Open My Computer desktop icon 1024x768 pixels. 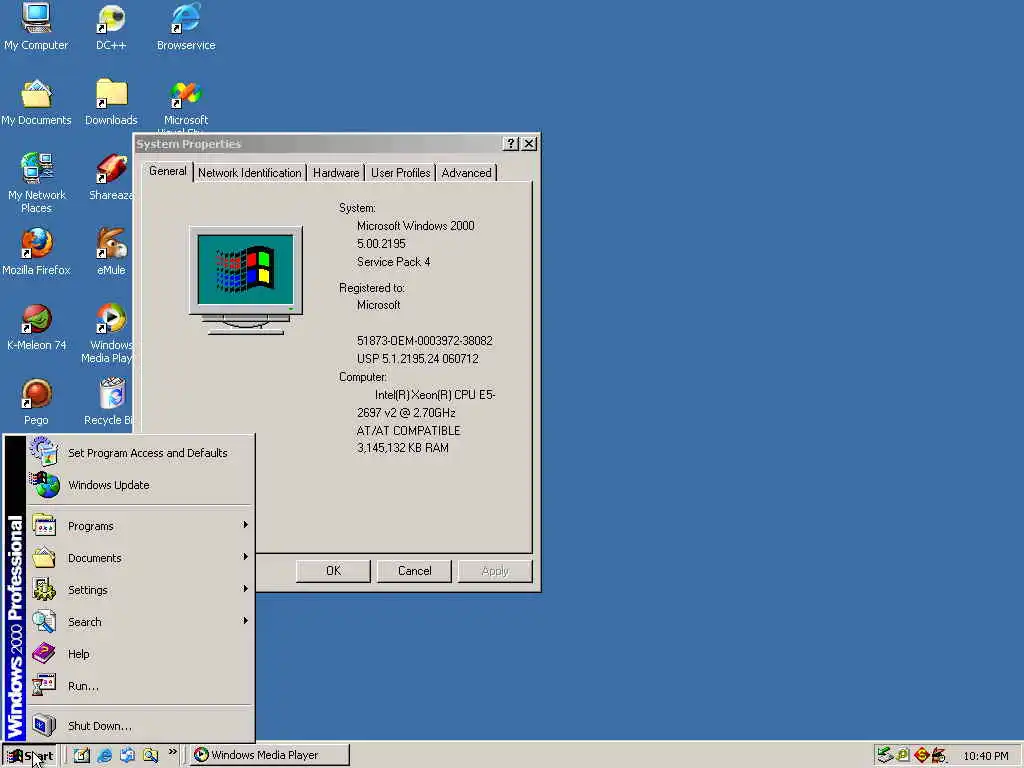click(36, 26)
